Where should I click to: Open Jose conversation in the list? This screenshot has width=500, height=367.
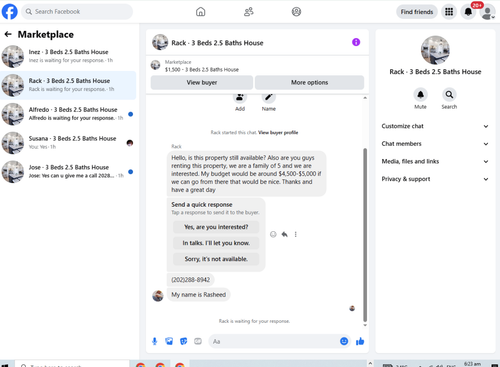[68, 172]
